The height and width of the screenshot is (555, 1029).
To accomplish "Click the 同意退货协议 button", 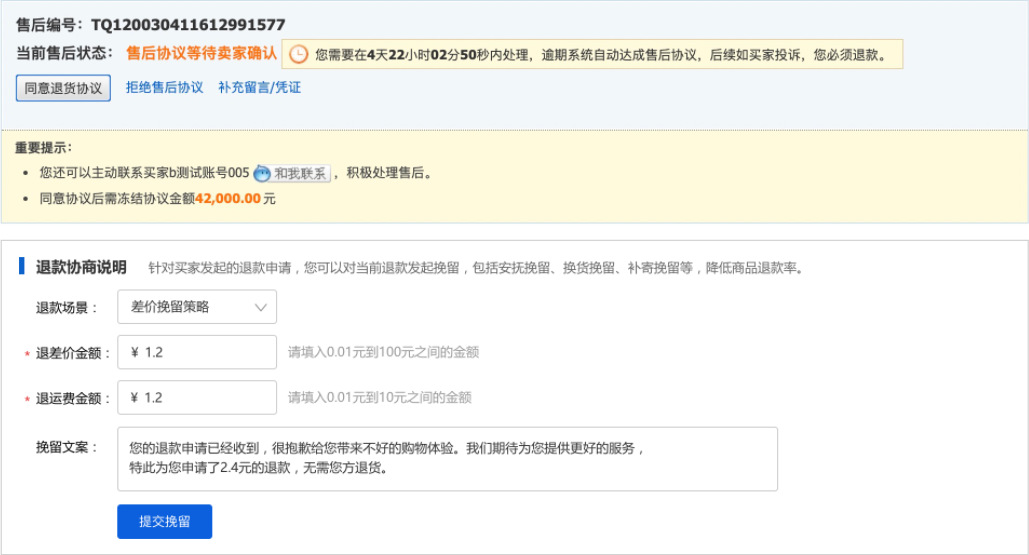I will pos(63,88).
